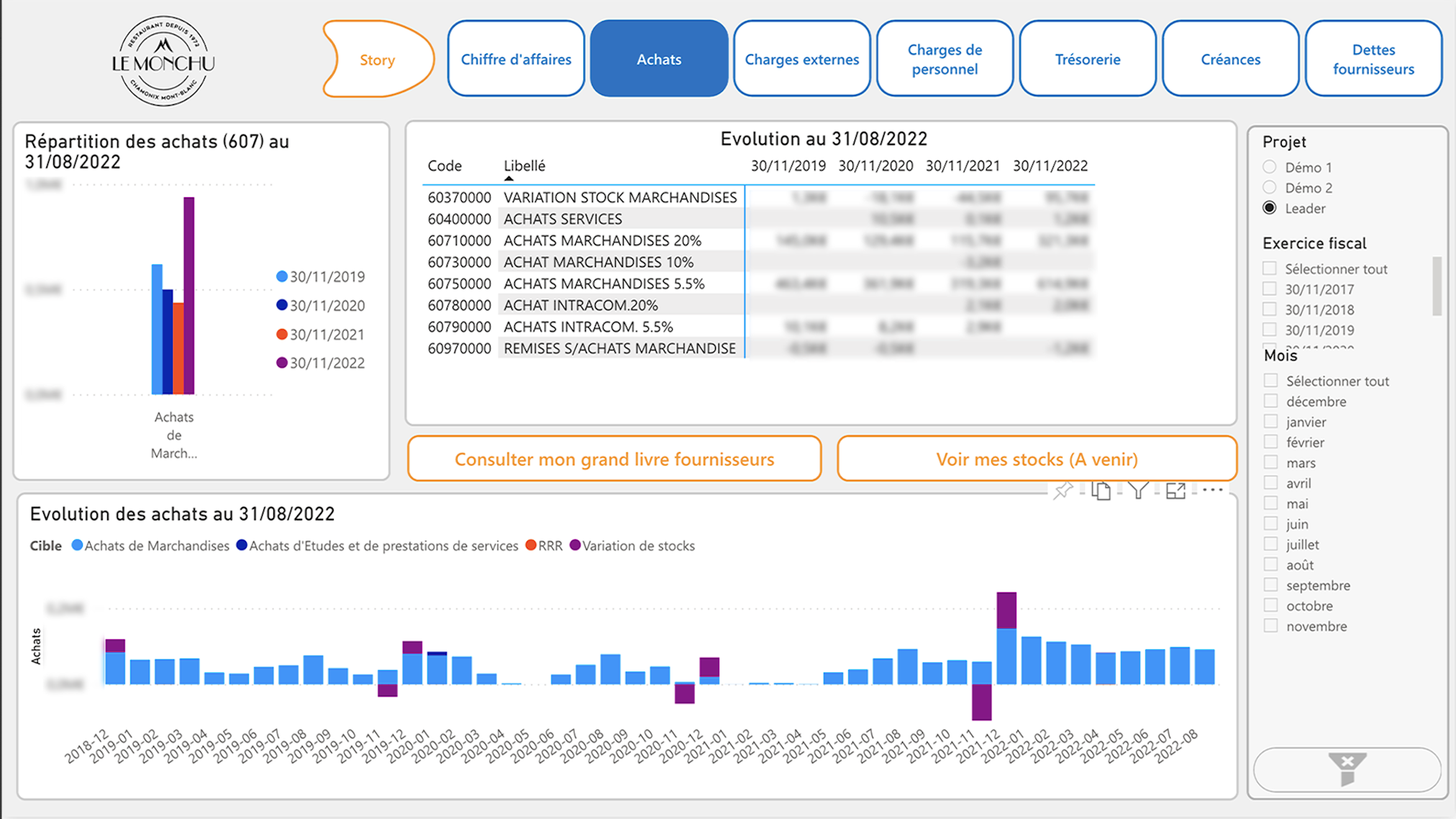Open the Chiffre d'affaires tab
The image size is (1456, 819).
point(516,59)
